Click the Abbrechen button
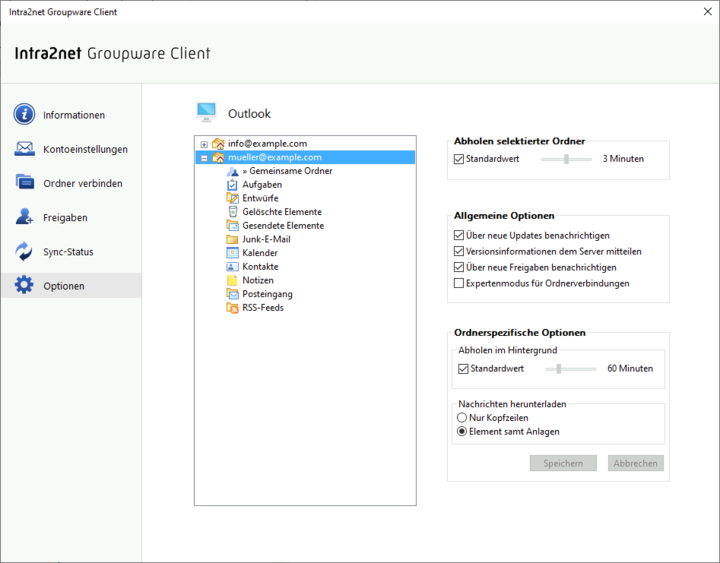This screenshot has width=720, height=563. [636, 463]
